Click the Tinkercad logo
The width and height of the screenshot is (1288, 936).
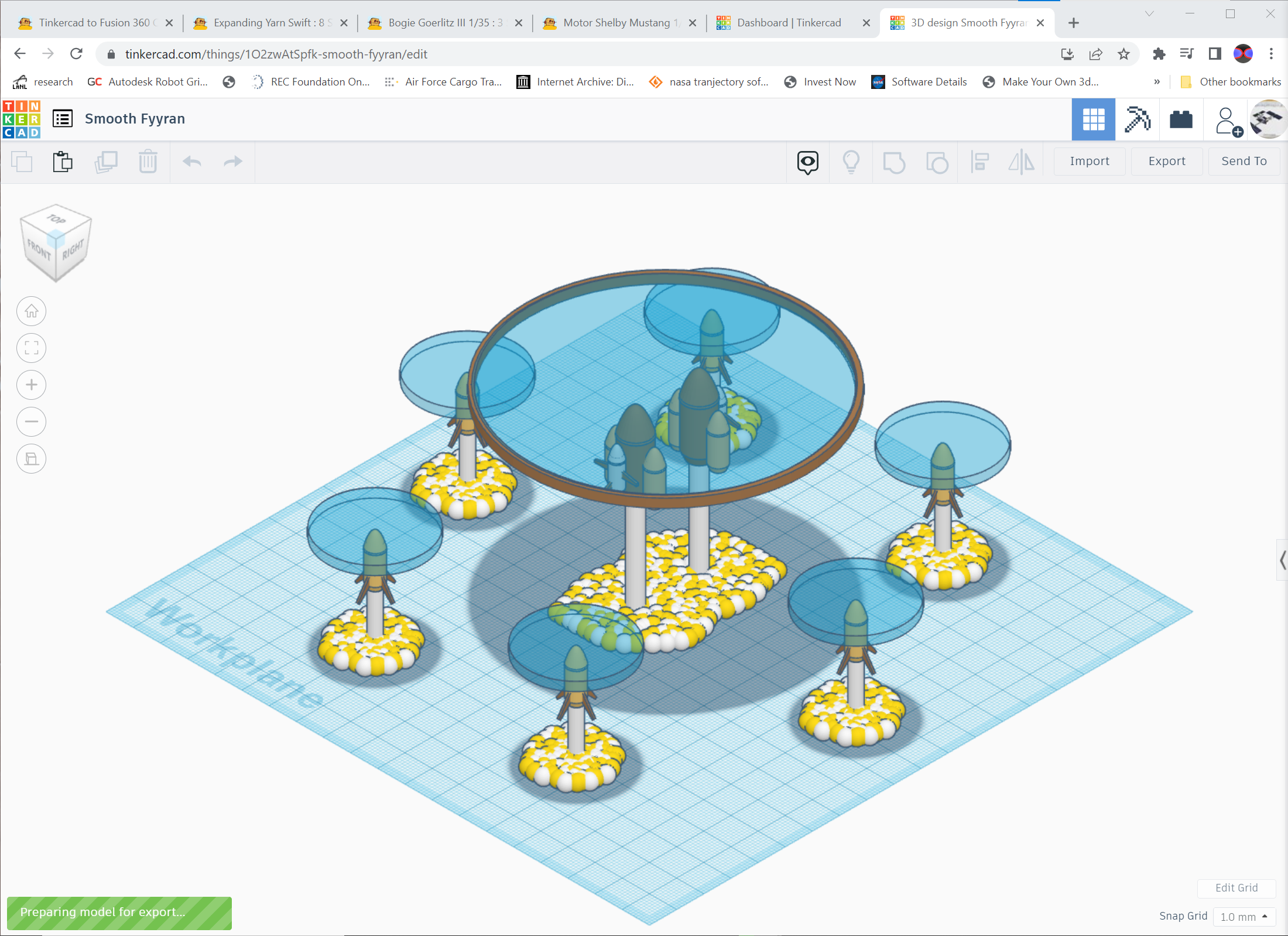pos(22,119)
